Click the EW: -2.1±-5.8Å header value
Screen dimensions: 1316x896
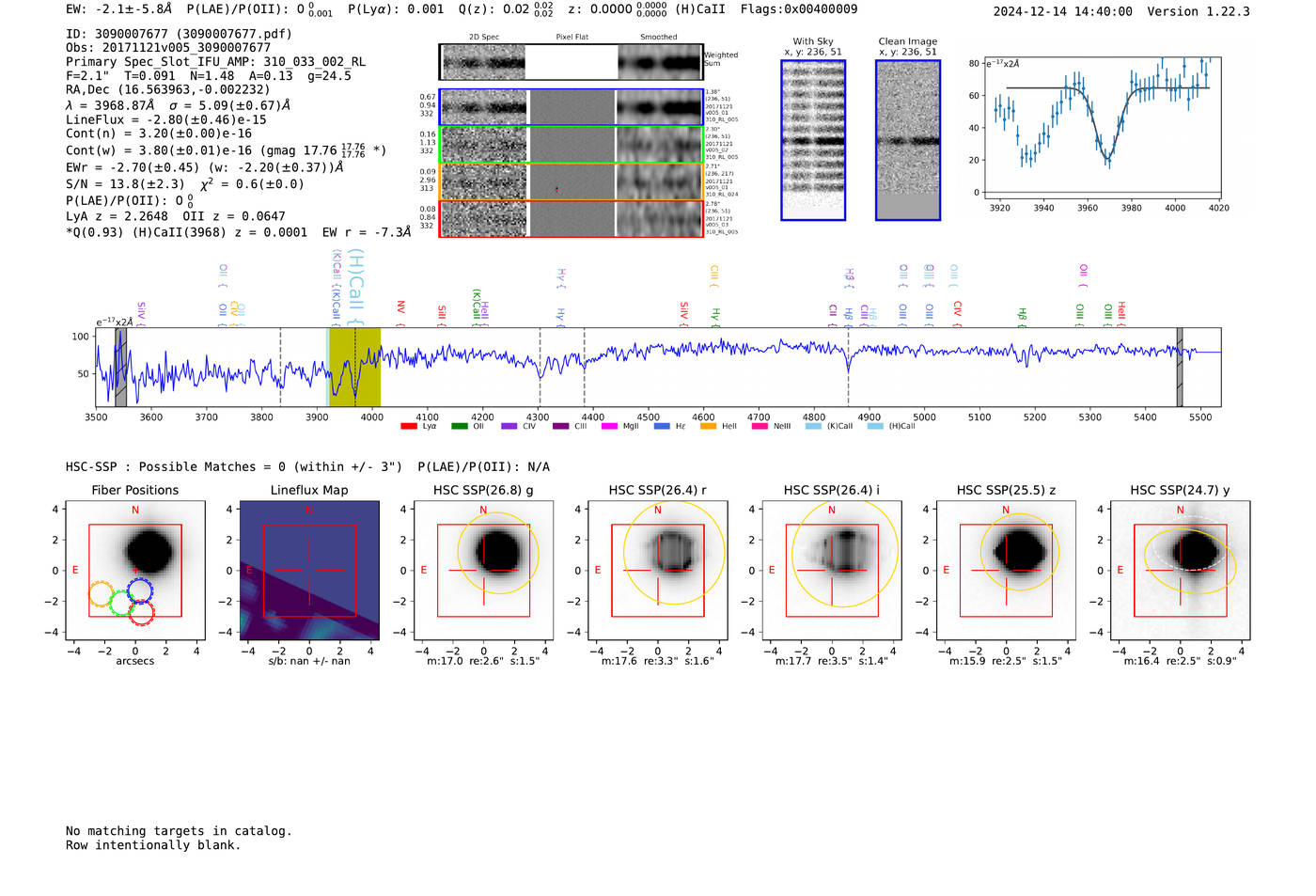tap(119, 9)
